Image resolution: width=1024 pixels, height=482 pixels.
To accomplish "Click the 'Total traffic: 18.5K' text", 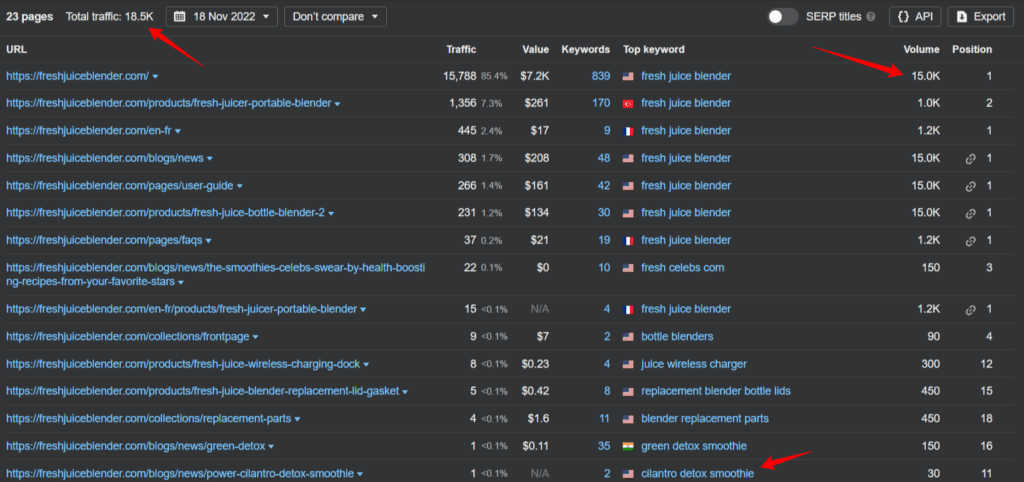I will [110, 17].
